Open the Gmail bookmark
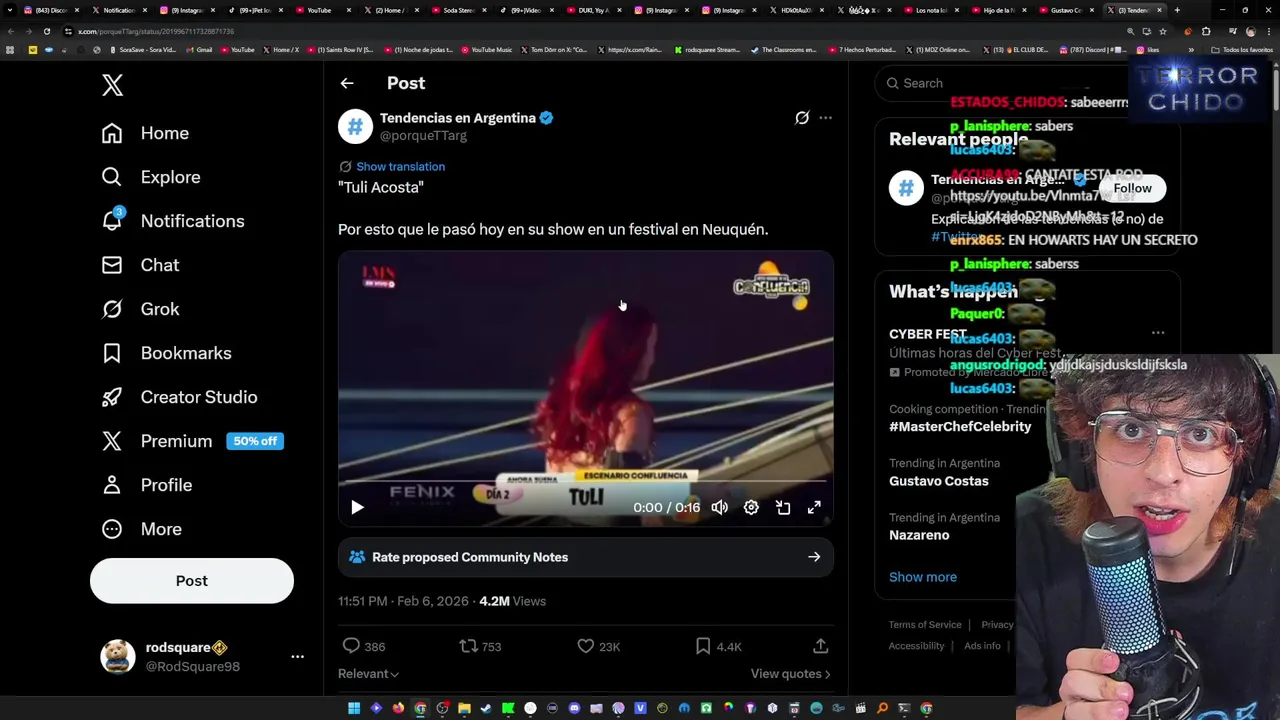Screen dimensions: 1280x720 pyautogui.click(x=199, y=50)
